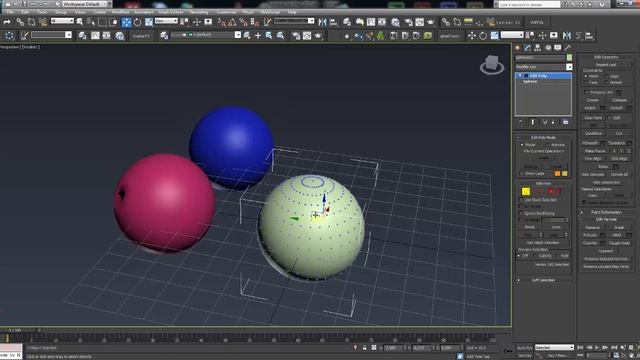Screen dimensions: 640x360
Task: Open the Customize menu
Action: pyautogui.click(x=226, y=12)
